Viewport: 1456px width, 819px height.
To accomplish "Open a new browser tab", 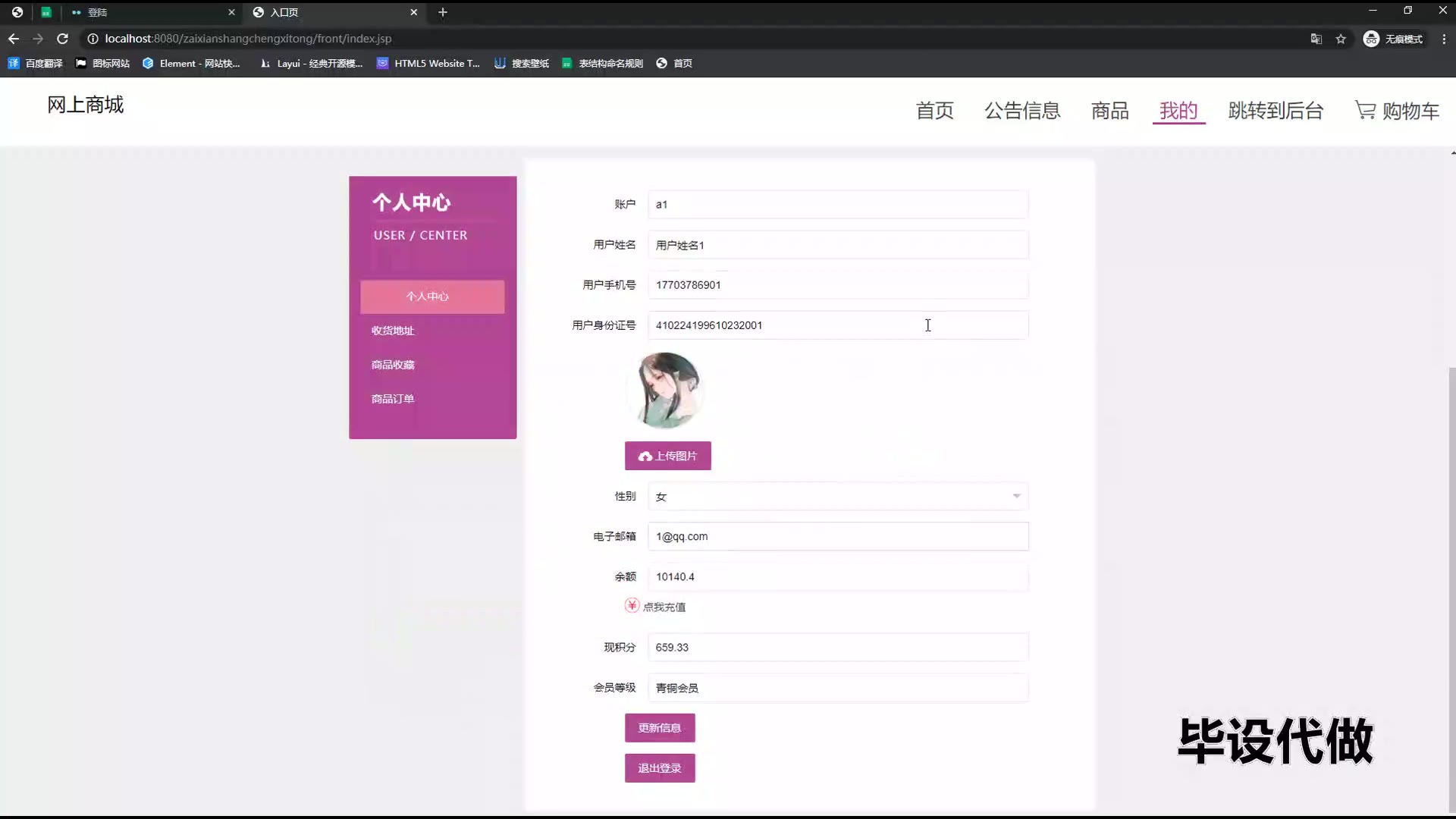I will pos(443,12).
